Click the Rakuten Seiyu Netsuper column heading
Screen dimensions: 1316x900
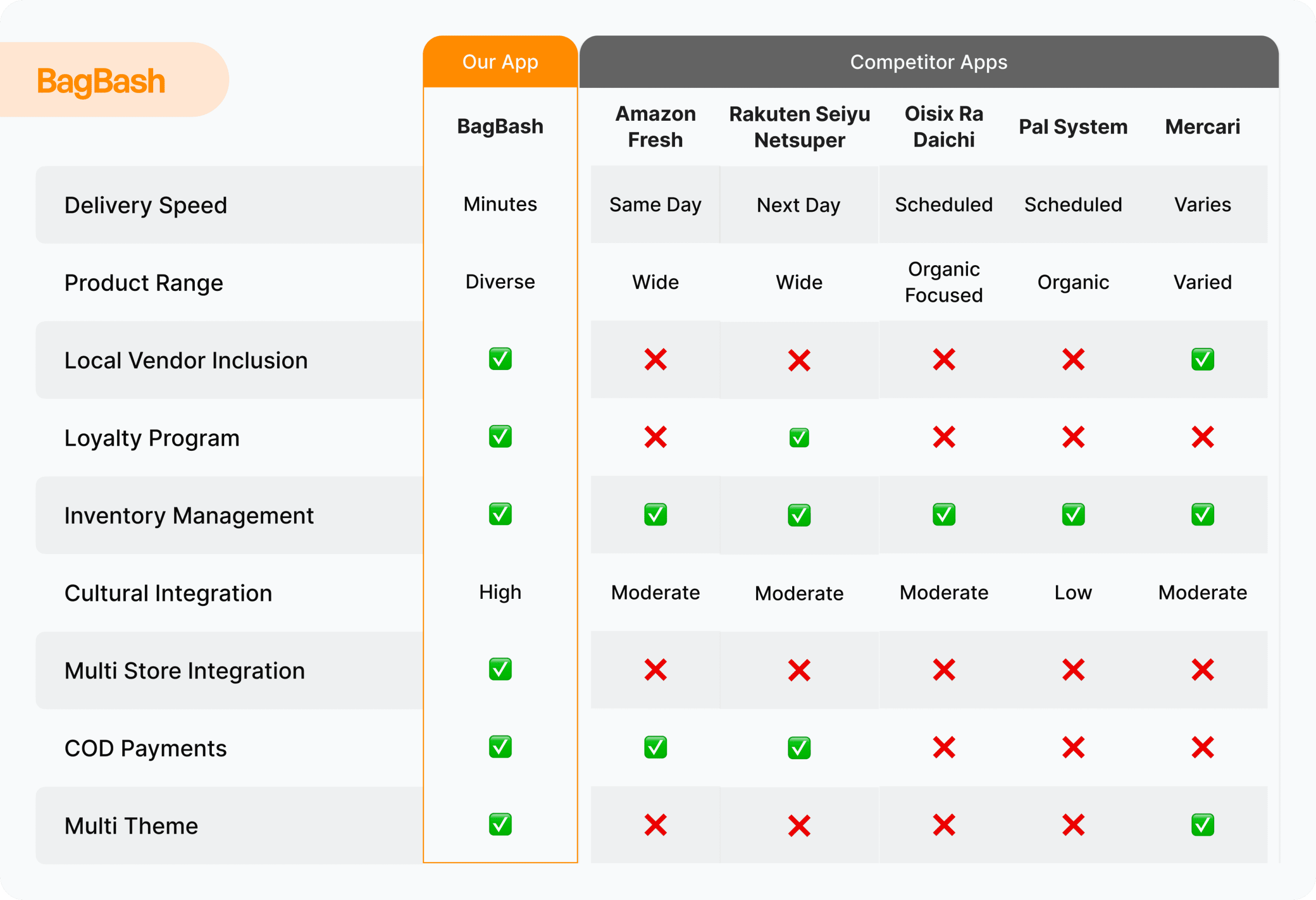(799, 127)
